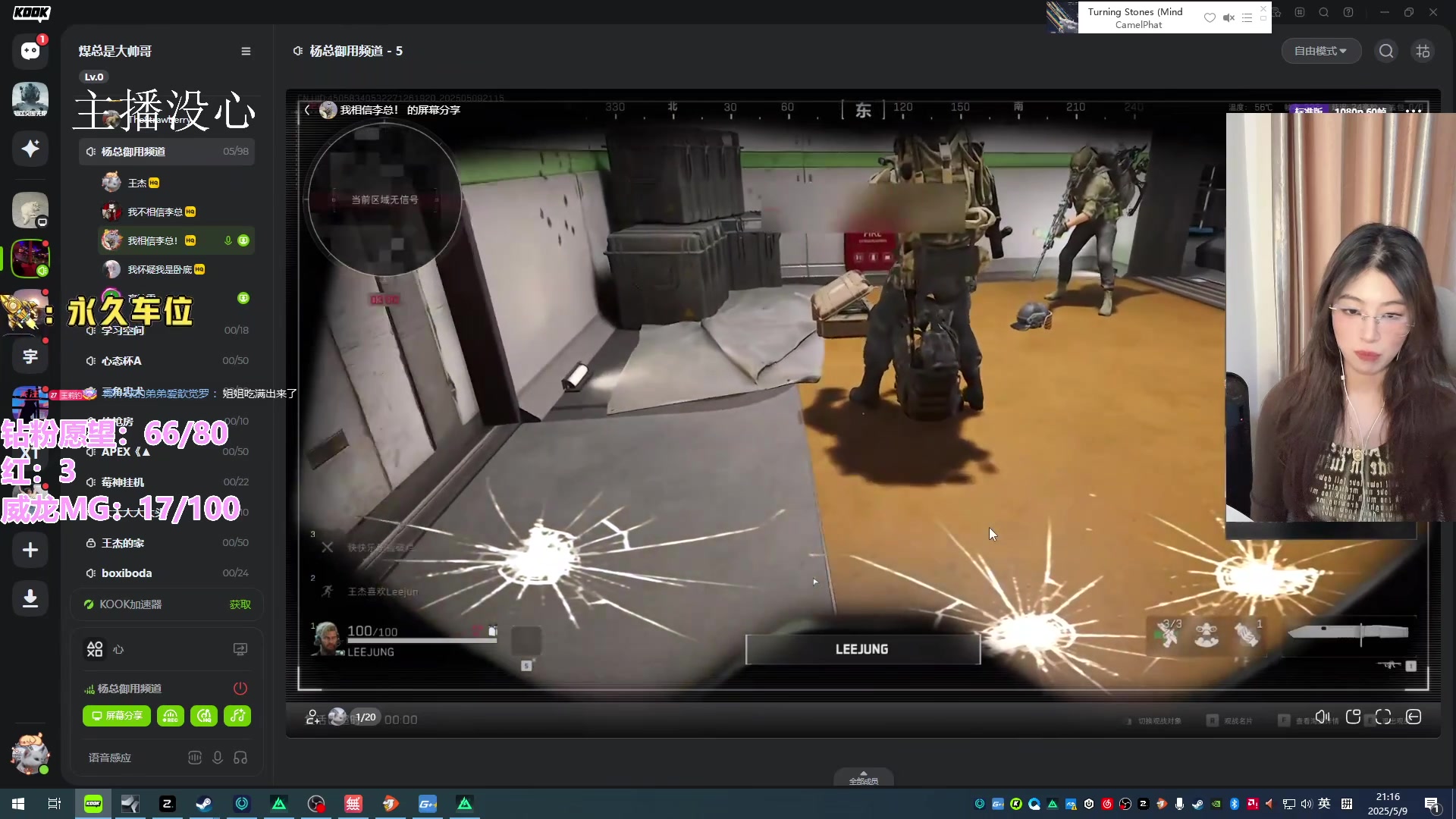Start recording with the REC button
Viewport: 1456px width, 819px height.
pyautogui.click(x=171, y=716)
